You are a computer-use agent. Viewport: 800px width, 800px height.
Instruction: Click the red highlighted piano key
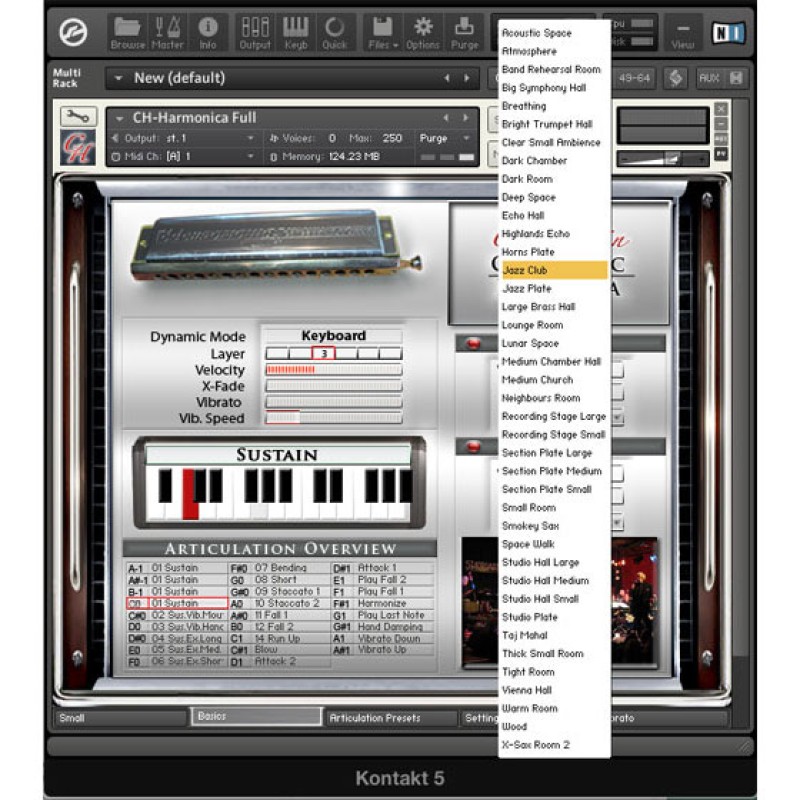tap(190, 493)
